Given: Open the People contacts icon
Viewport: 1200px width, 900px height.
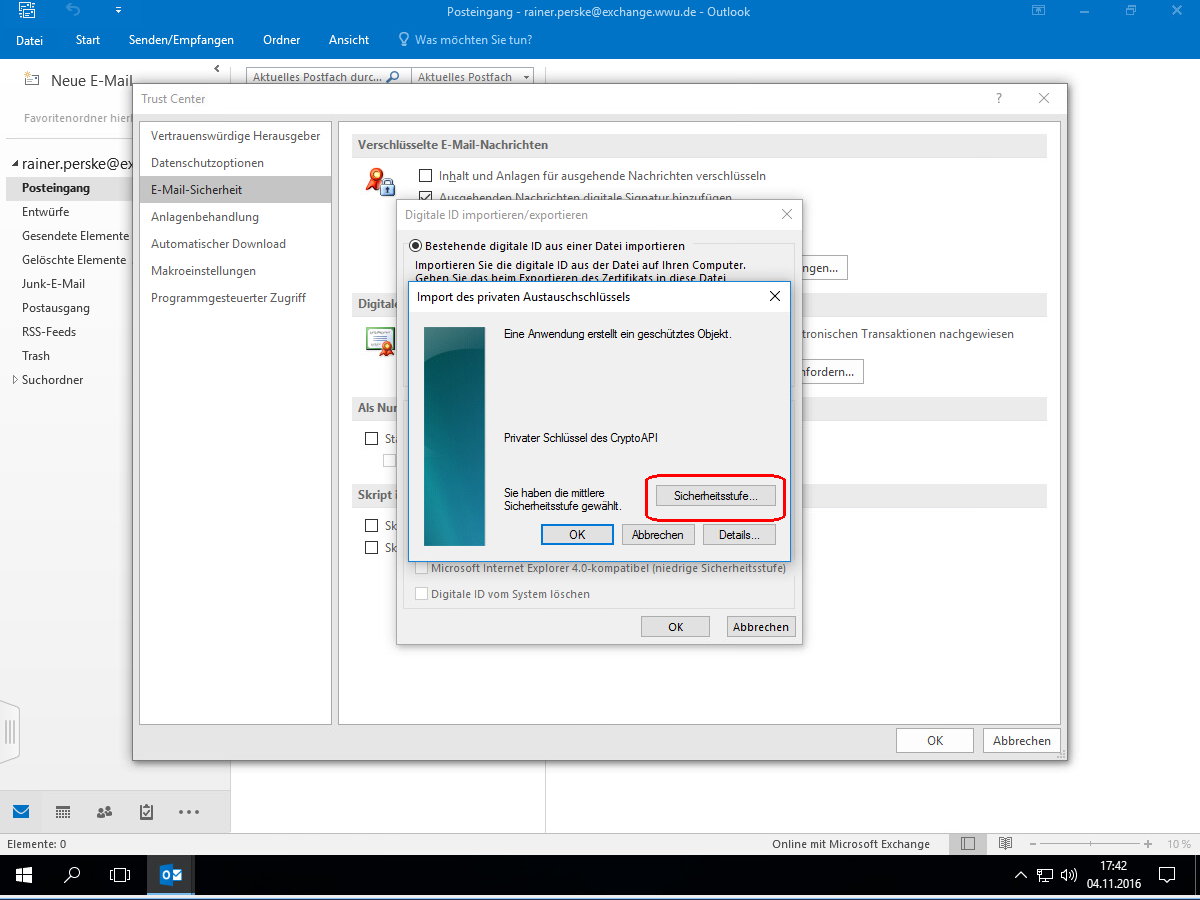Looking at the screenshot, I should coord(104,811).
